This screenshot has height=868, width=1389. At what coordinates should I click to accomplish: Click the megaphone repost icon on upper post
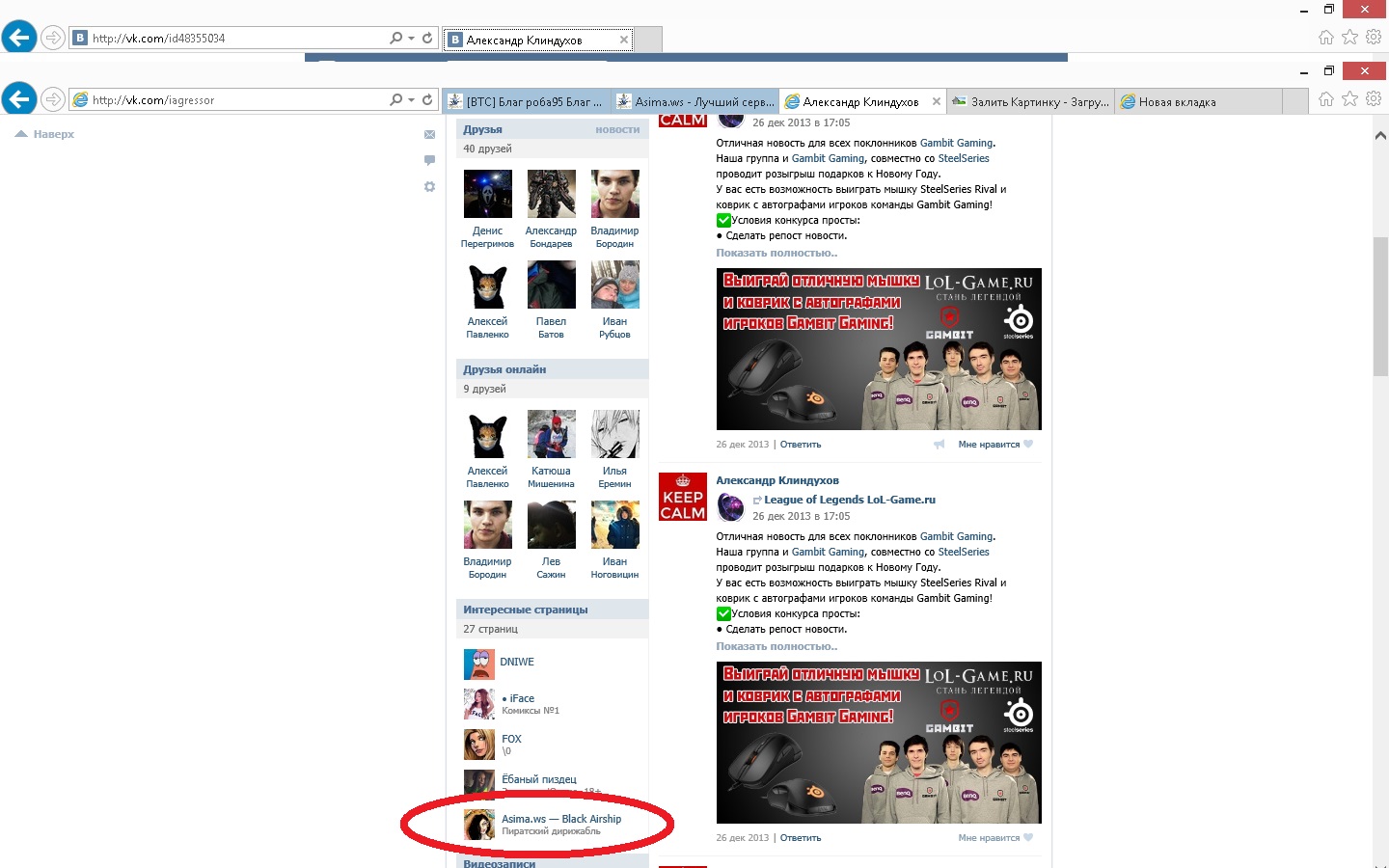pyautogui.click(x=940, y=445)
